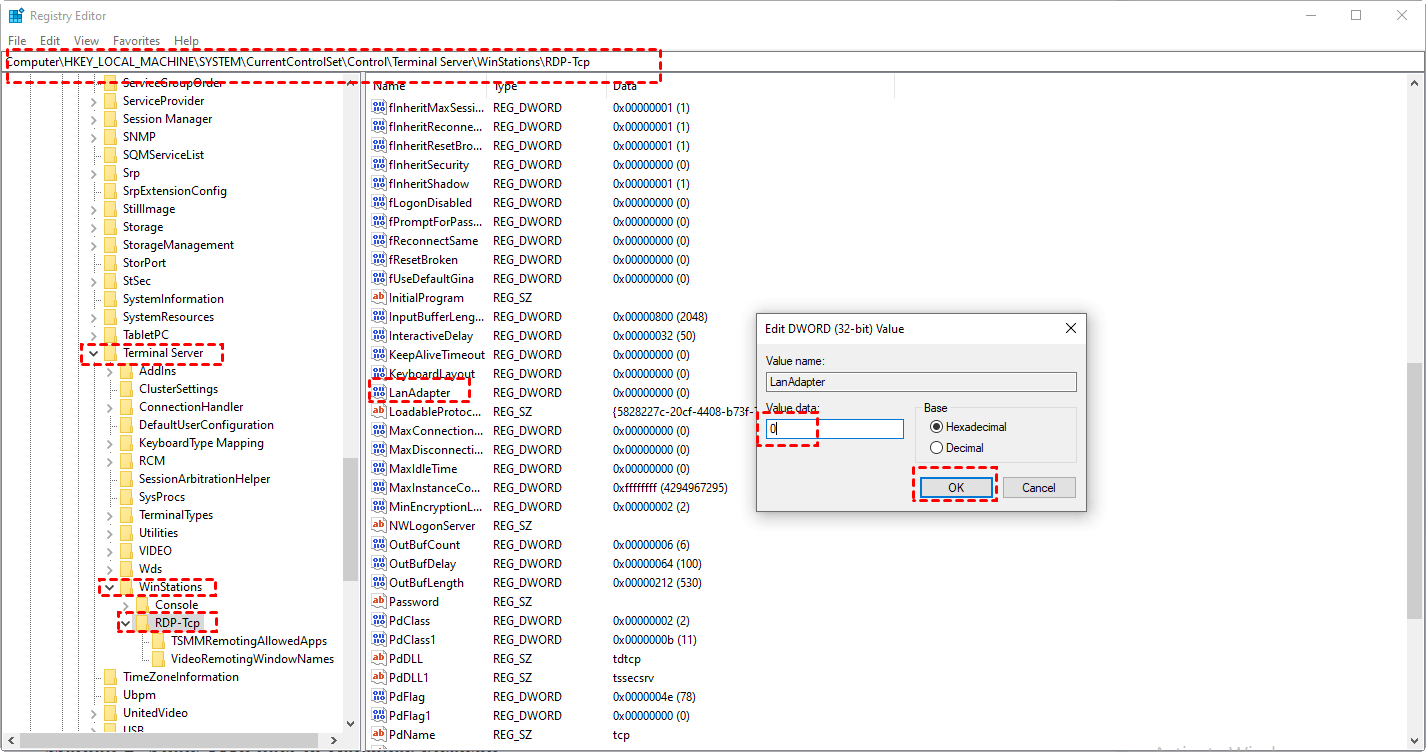Click the Registry Editor title bar icon
The width and height of the screenshot is (1426, 752).
coord(16,16)
